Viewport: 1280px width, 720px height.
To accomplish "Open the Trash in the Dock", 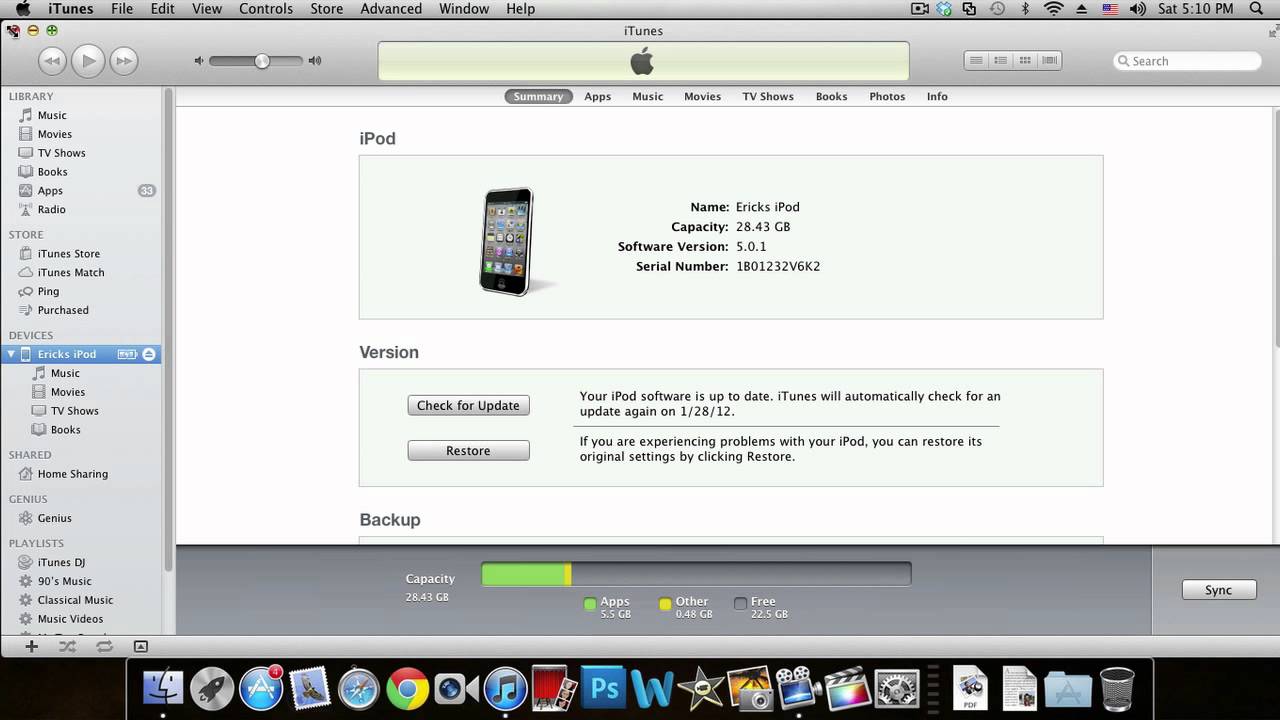I will (1117, 689).
